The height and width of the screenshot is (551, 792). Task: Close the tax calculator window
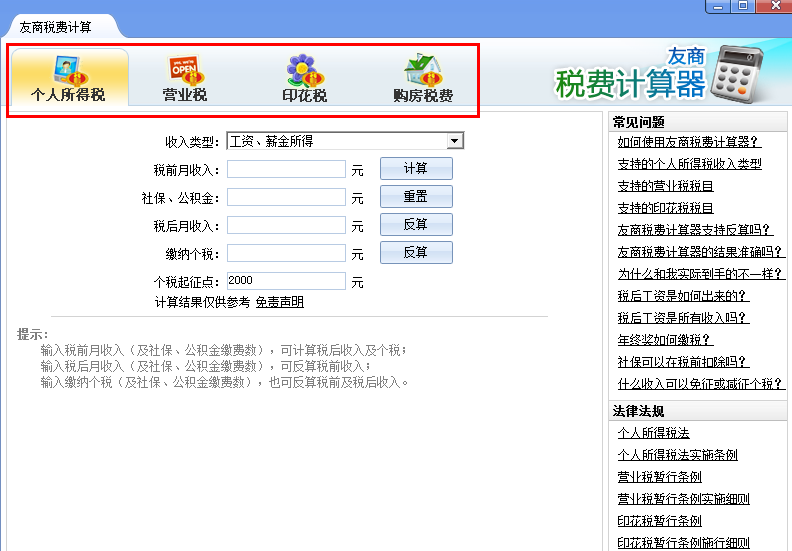point(775,6)
